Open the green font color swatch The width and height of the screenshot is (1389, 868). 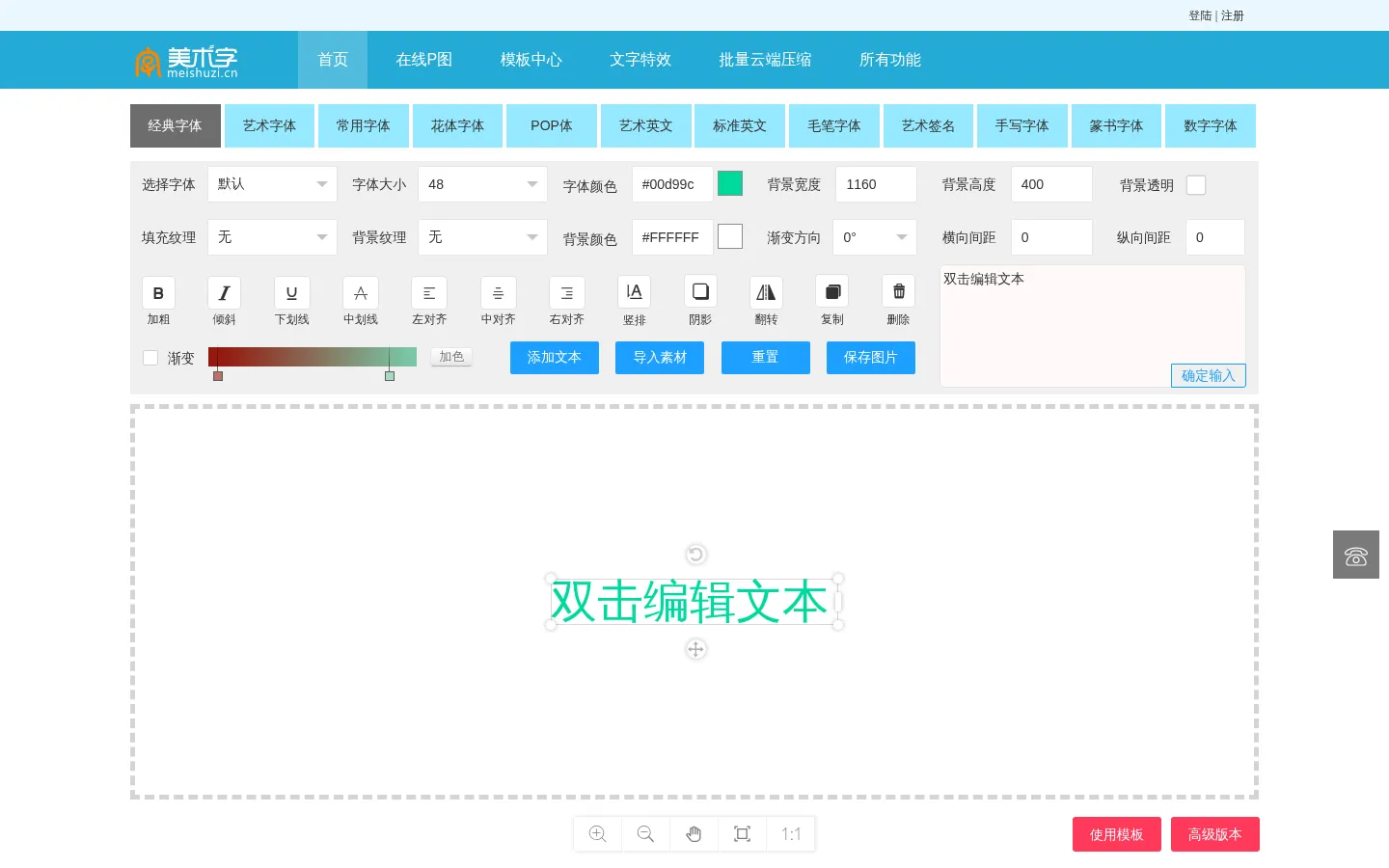(730, 183)
